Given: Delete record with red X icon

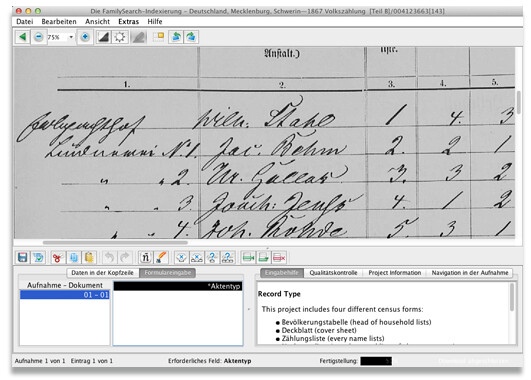Looking at the screenshot, I should pos(279,258).
